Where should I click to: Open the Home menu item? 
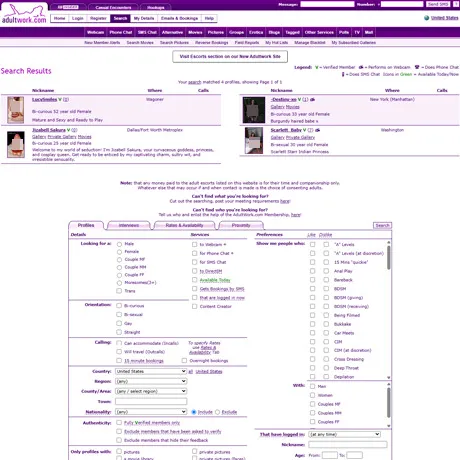(x=59, y=18)
